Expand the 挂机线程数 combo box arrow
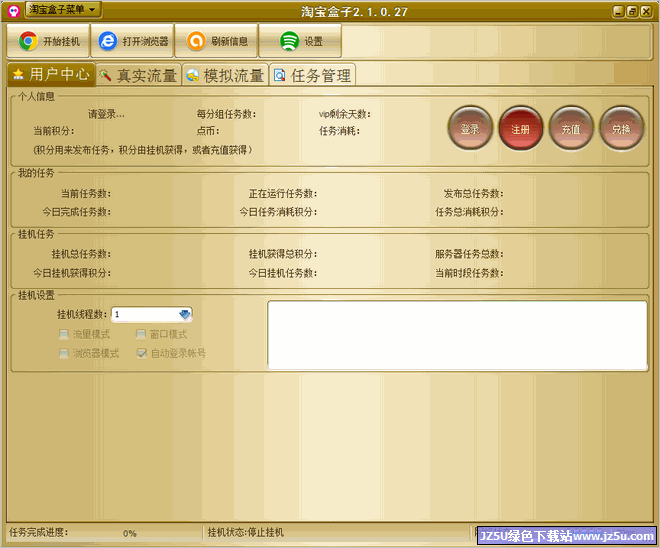Viewport: 660px width, 548px height. pos(184,314)
